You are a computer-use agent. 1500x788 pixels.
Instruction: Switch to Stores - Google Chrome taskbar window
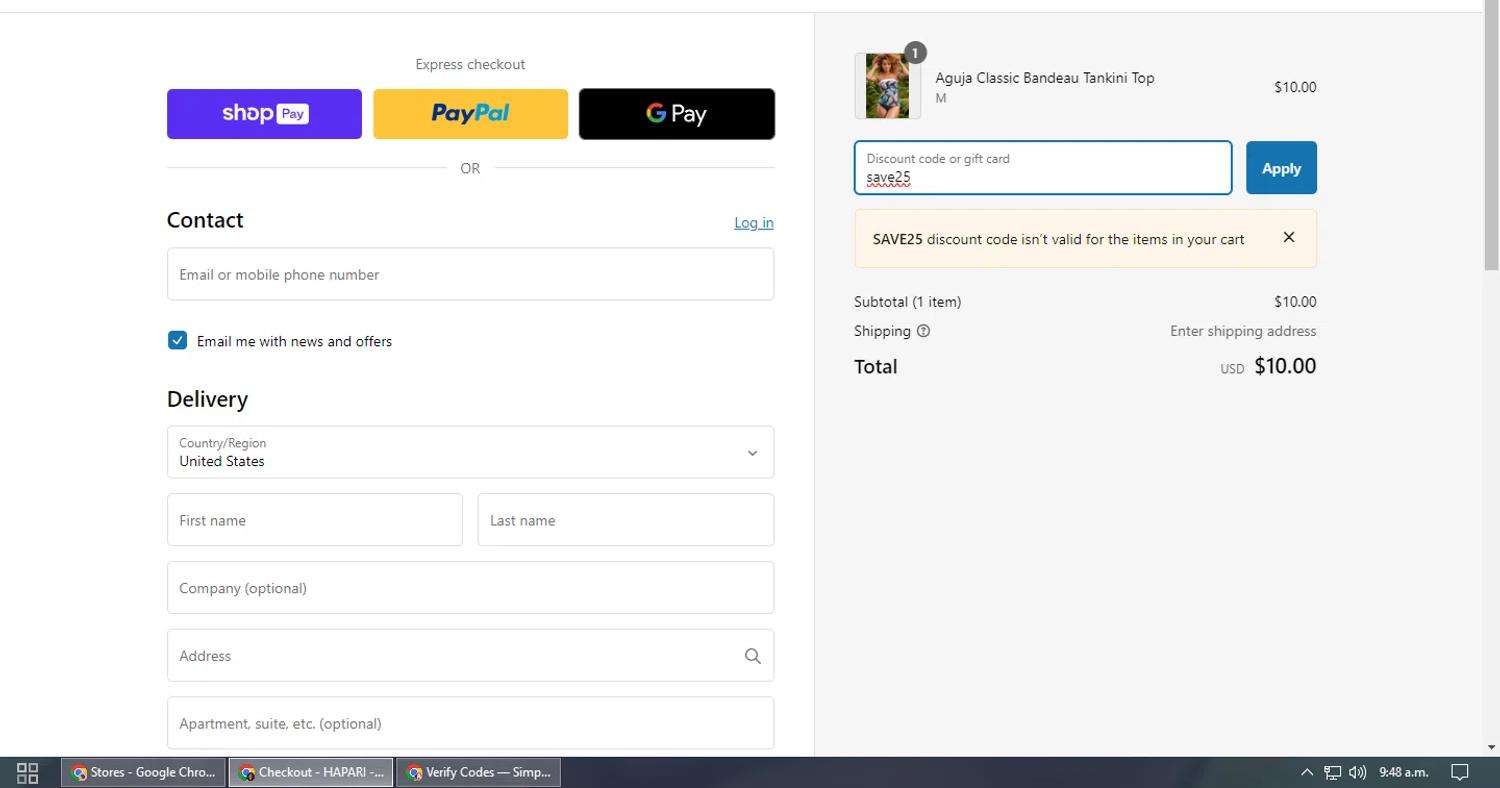pos(144,772)
